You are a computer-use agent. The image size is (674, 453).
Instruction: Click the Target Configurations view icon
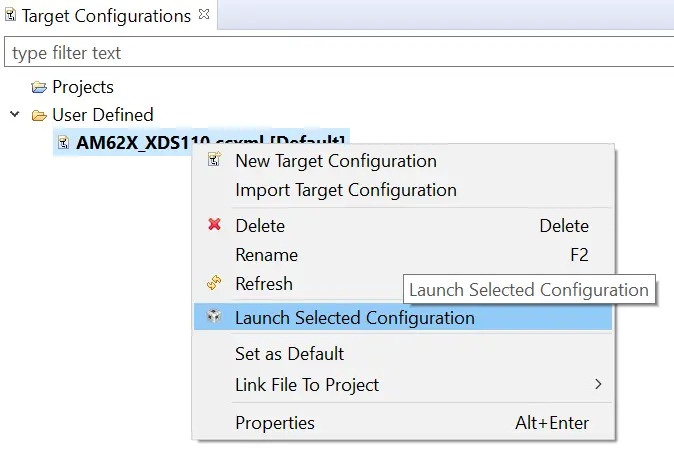(x=10, y=16)
